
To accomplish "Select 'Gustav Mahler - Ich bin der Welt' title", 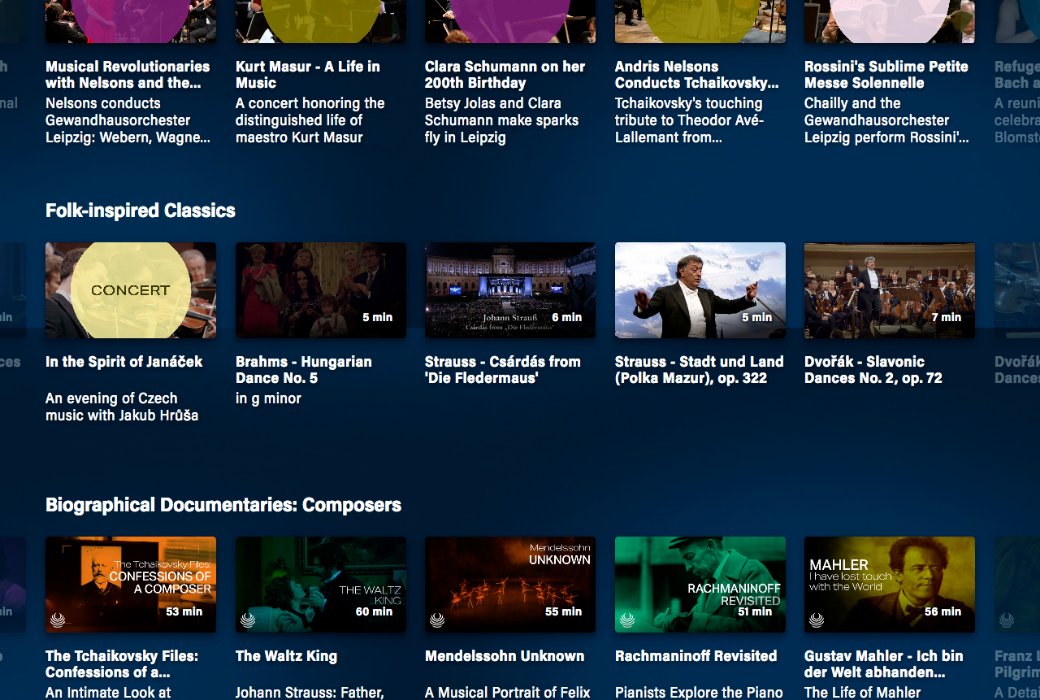I will pos(883,664).
